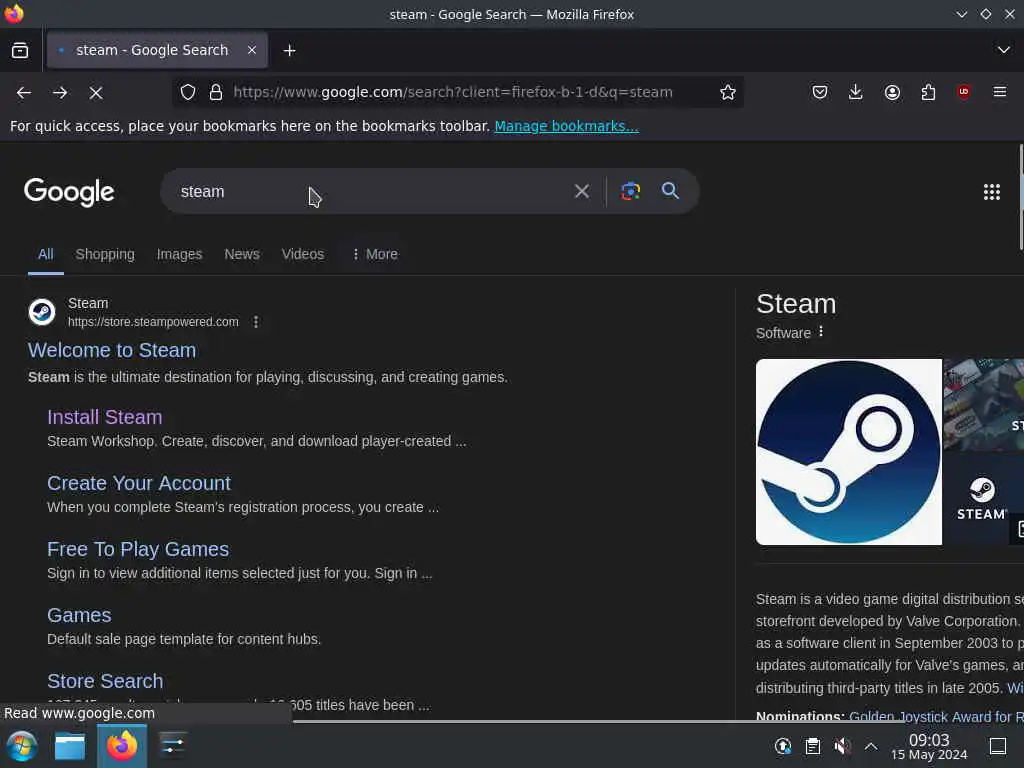Open the uBlock Origin extension icon

click(x=964, y=92)
